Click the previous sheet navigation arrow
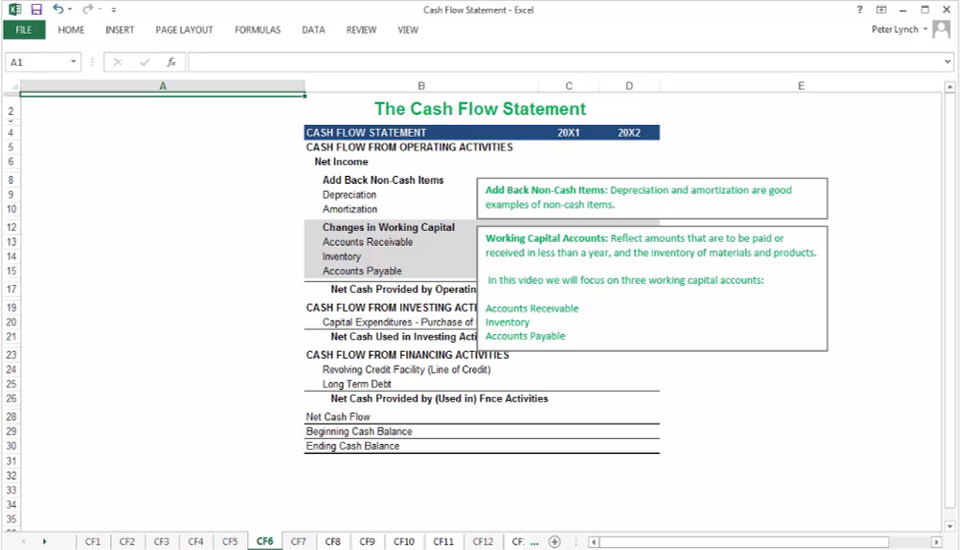 (x=24, y=541)
